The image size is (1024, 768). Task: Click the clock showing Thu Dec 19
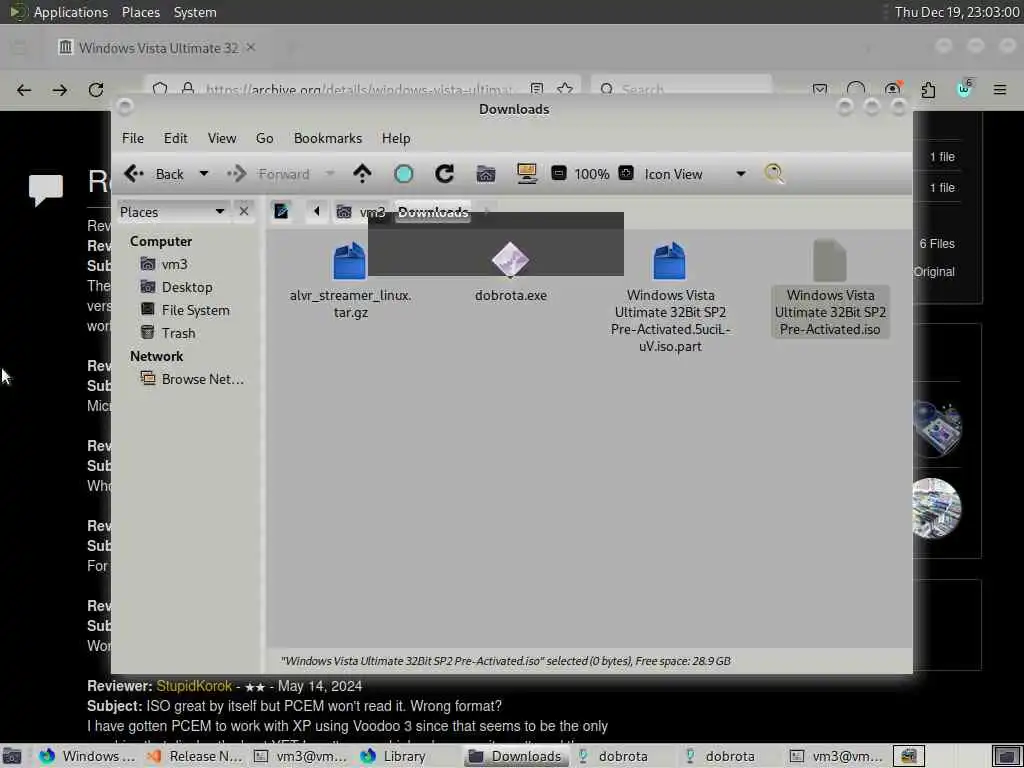pyautogui.click(x=957, y=12)
